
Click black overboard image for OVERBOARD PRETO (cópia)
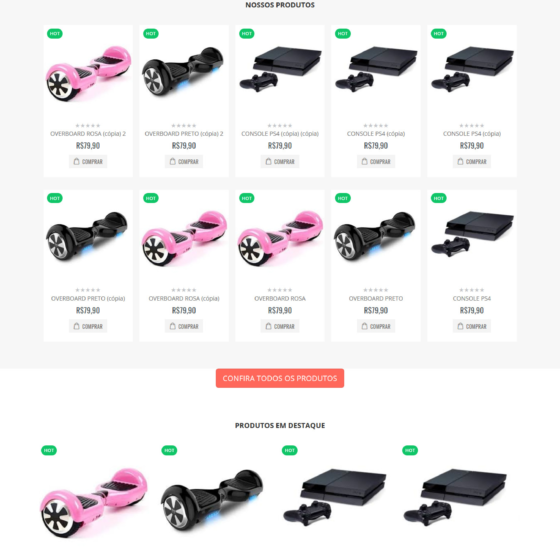click(87, 236)
